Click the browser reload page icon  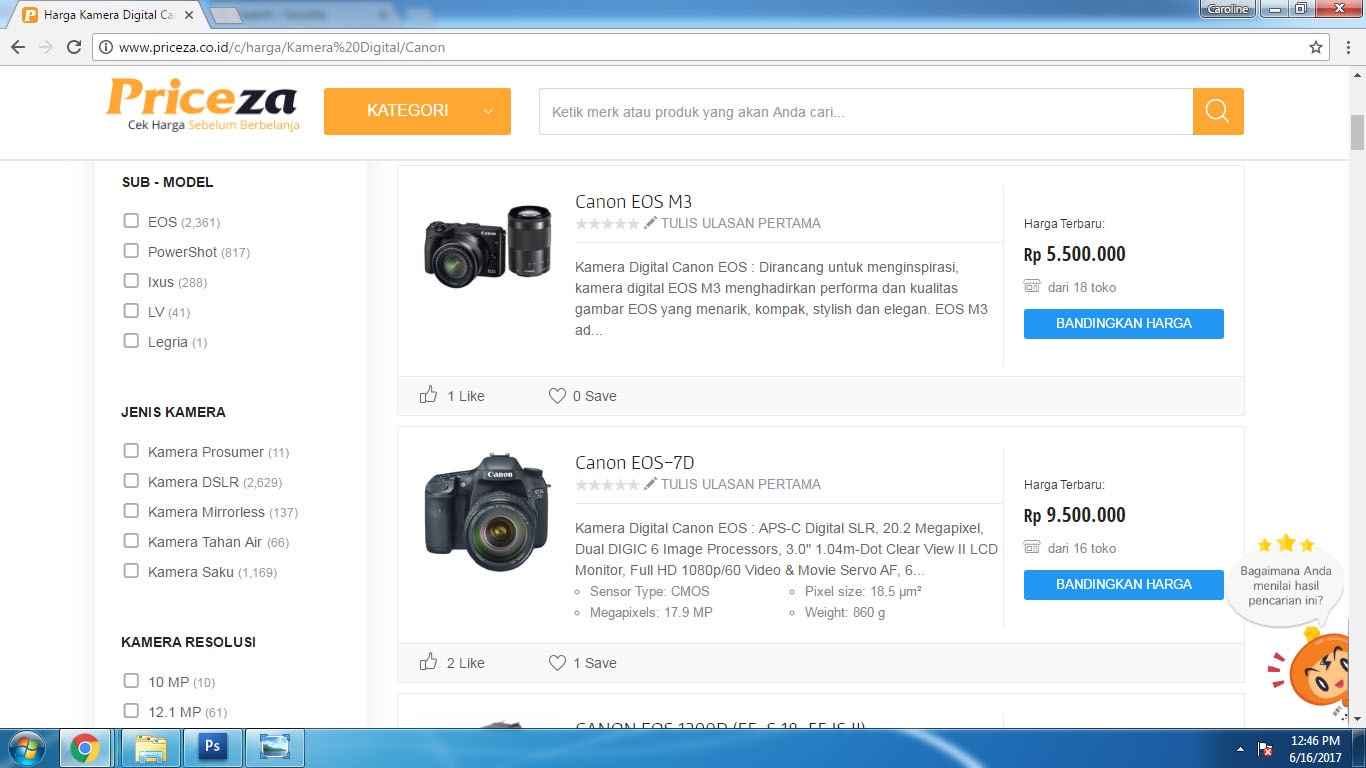pos(74,47)
